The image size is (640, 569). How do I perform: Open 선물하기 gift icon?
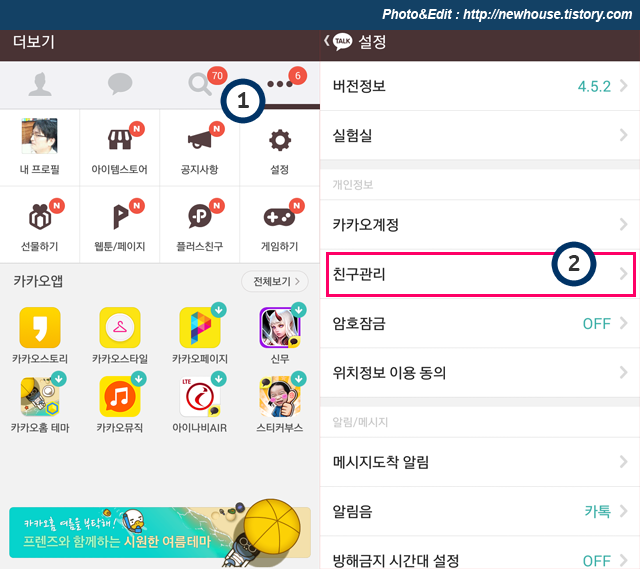coord(40,217)
